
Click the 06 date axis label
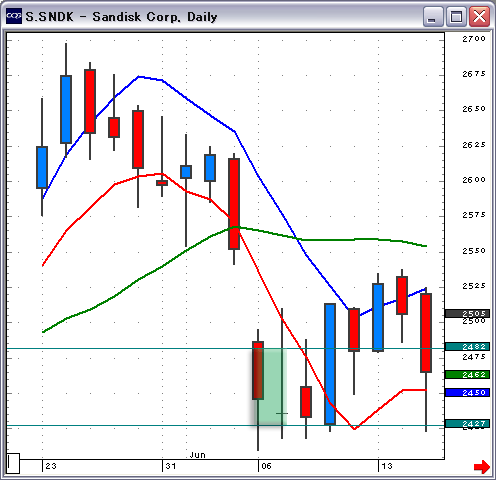(266, 466)
